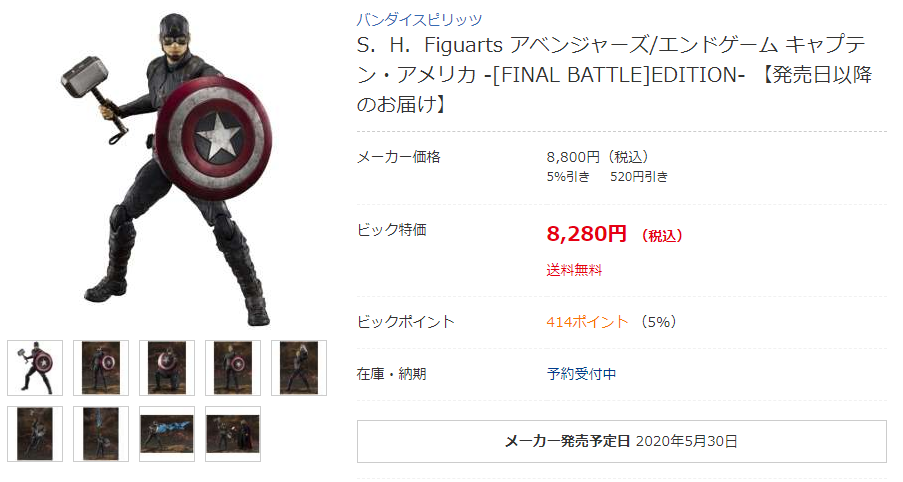Click the 8,800円 maker price
This screenshot has height=482, width=903.
pyautogui.click(x=575, y=157)
